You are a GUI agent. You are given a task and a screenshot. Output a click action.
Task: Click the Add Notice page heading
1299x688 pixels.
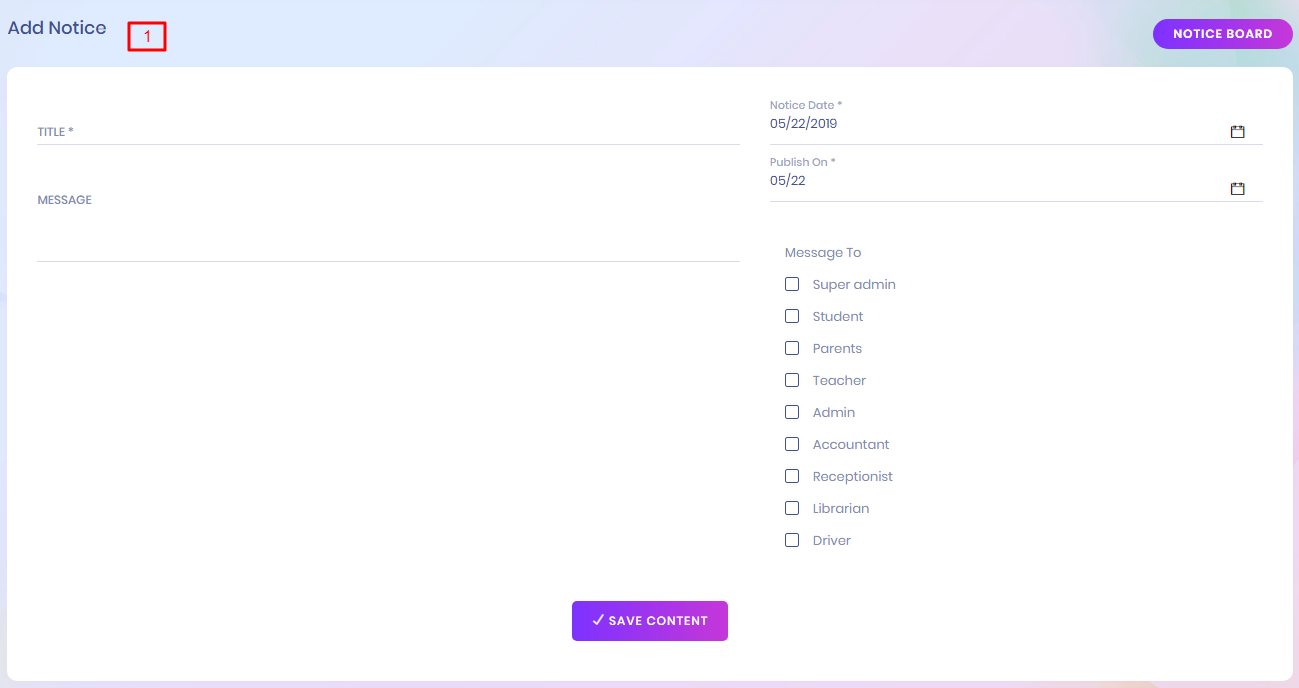[x=57, y=28]
